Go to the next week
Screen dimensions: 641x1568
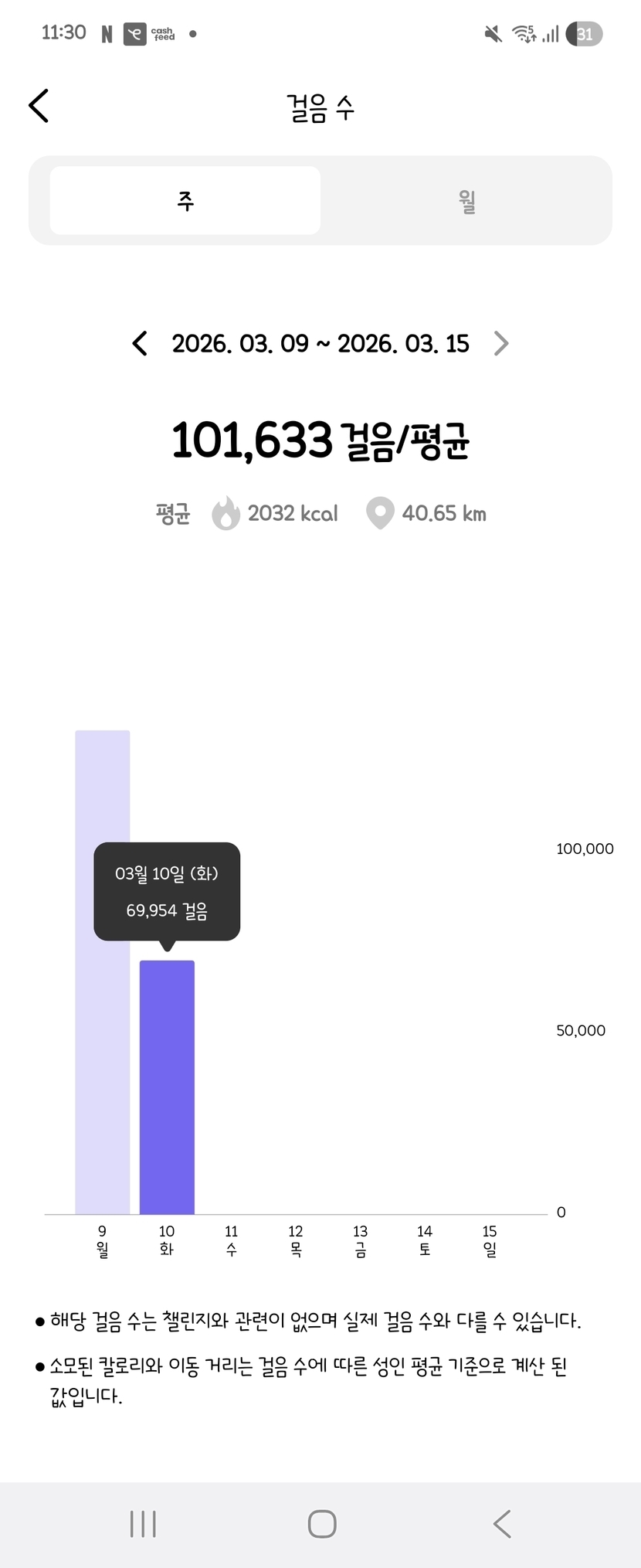coord(501,343)
